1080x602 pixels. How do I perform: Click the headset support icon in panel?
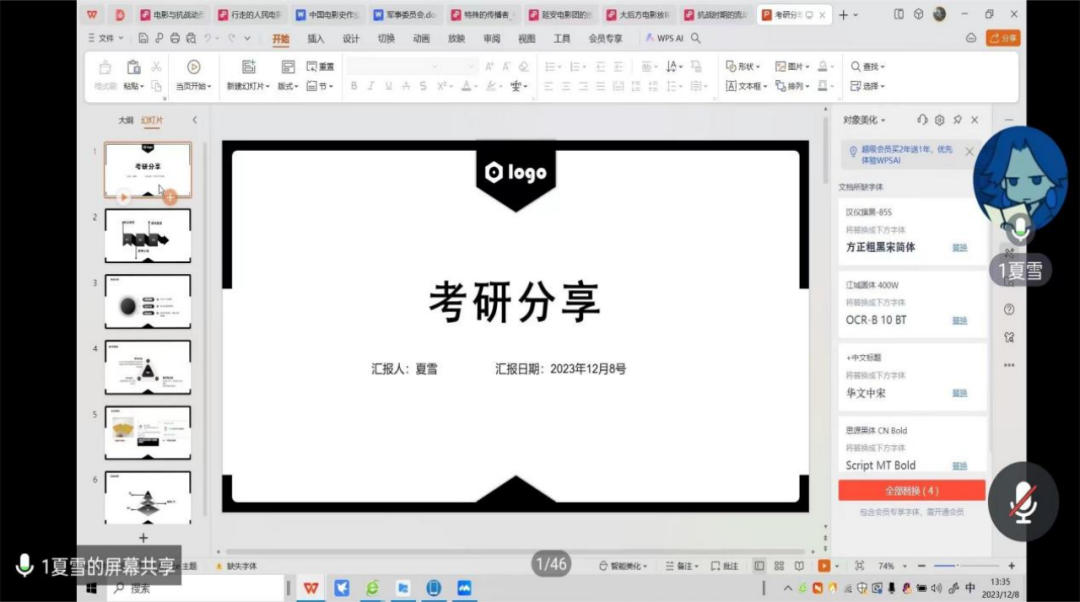click(x=922, y=120)
